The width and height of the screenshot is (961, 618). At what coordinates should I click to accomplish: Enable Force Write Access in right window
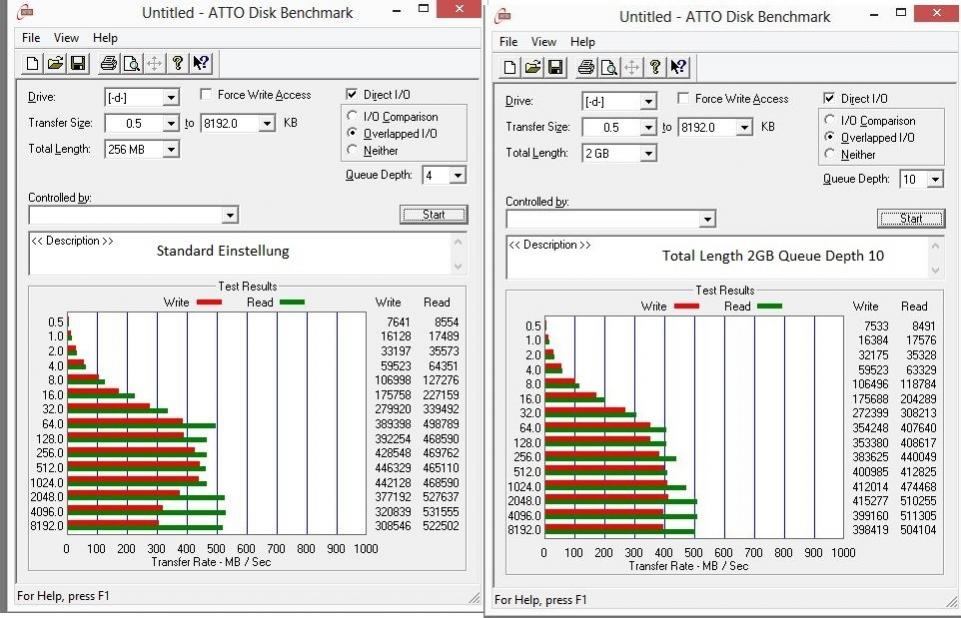(x=683, y=98)
